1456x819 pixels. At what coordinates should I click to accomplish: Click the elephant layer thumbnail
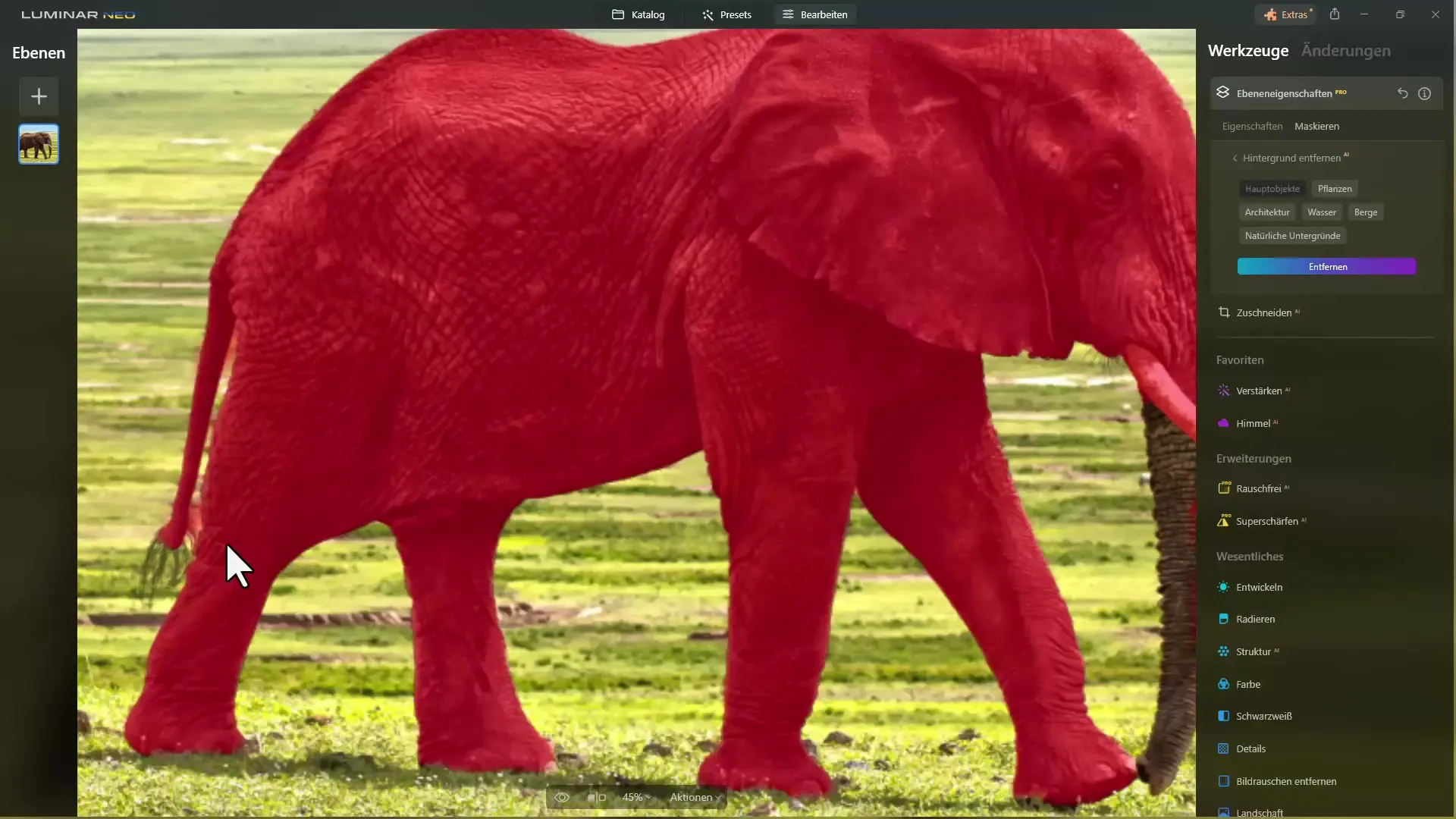pos(37,144)
